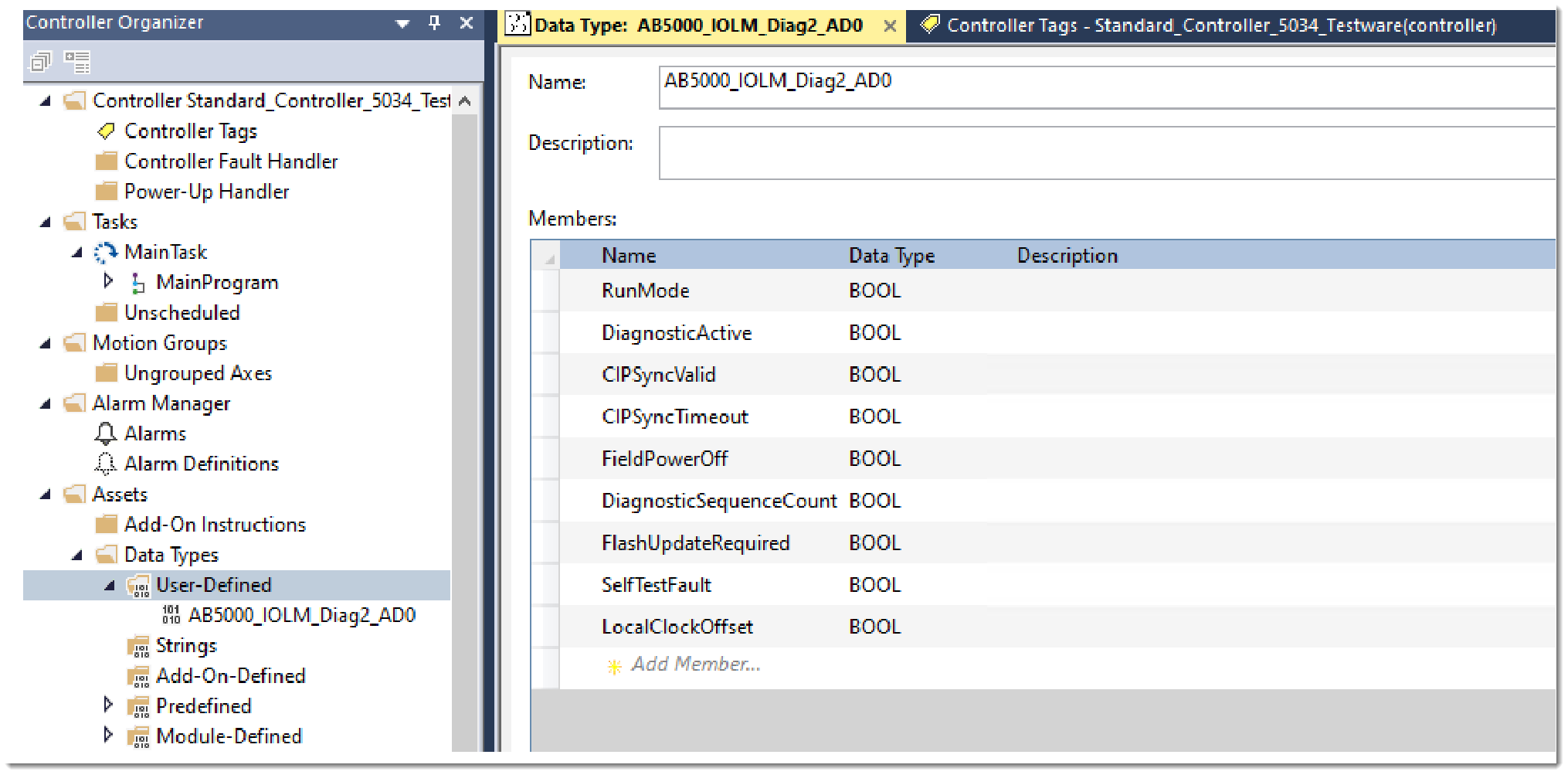Switch to the Controller Tags tab
Viewport: 1568px width, 775px height.
1220,25
